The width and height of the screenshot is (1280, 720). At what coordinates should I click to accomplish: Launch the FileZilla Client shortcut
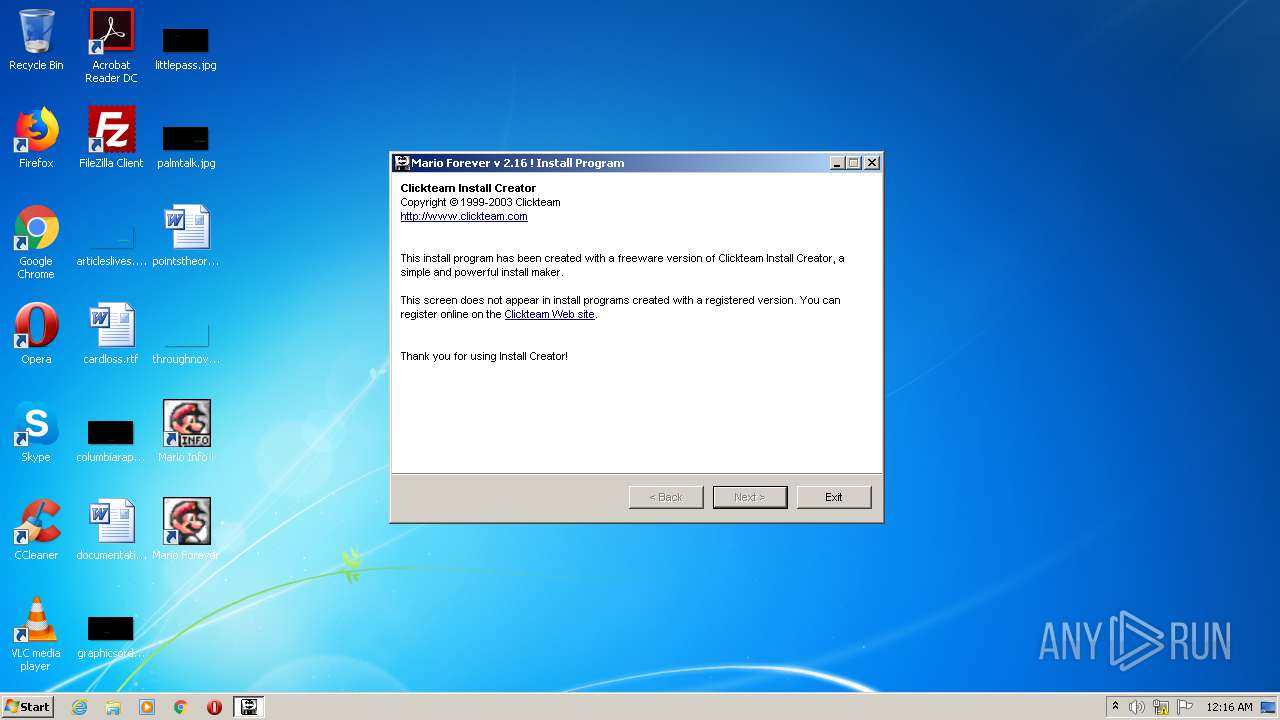click(111, 138)
